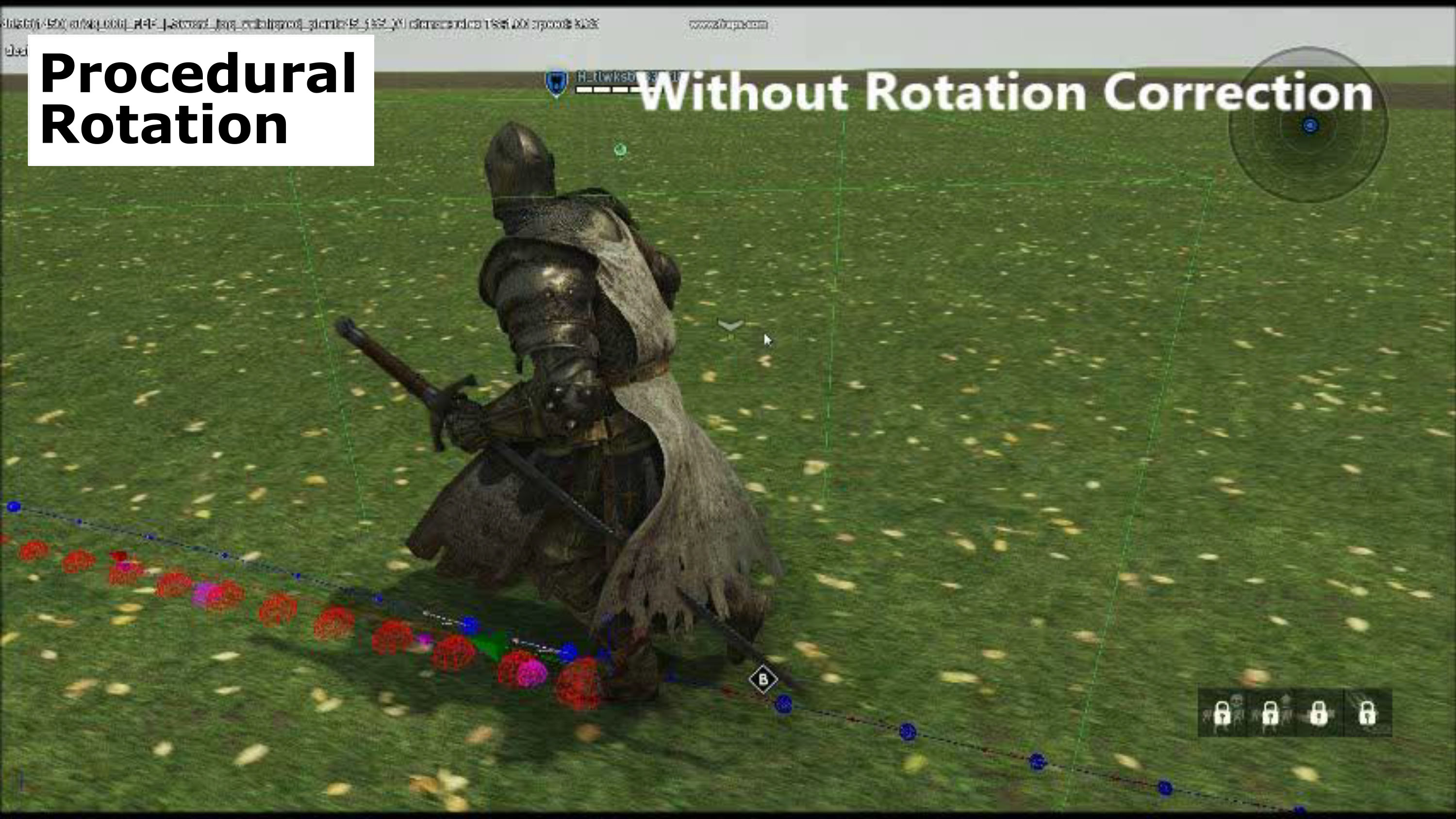Image resolution: width=1456 pixels, height=819 pixels.
Task: Click the blue dot inside the radar
Action: click(1310, 126)
